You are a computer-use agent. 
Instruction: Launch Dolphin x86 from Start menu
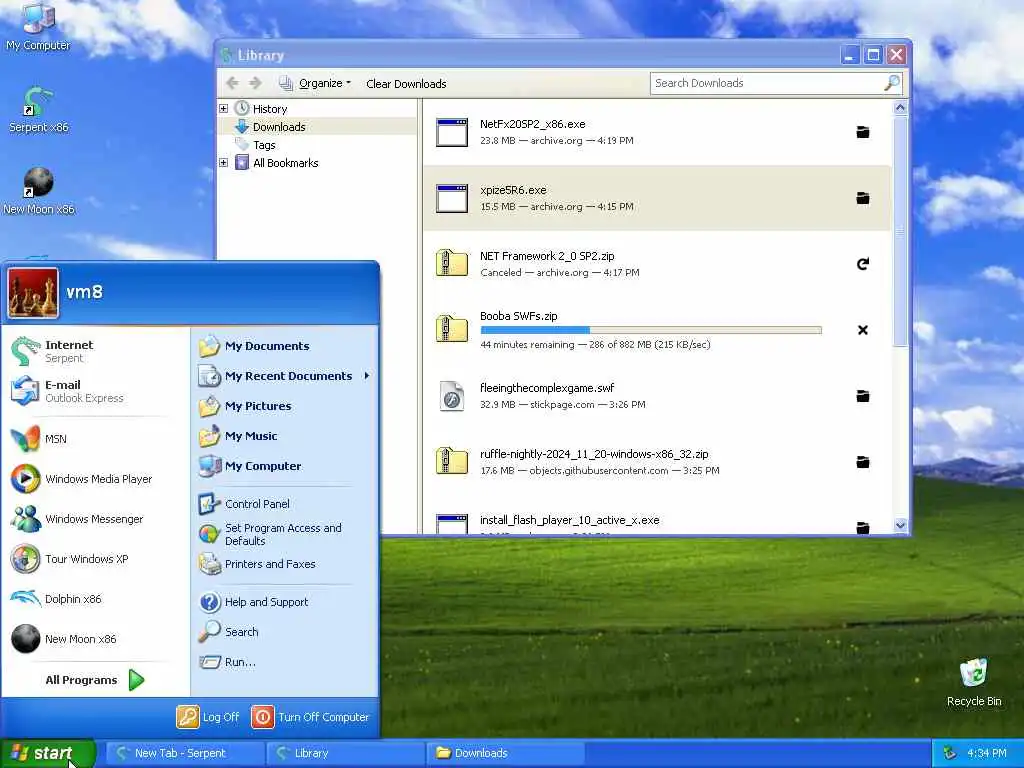click(95, 599)
